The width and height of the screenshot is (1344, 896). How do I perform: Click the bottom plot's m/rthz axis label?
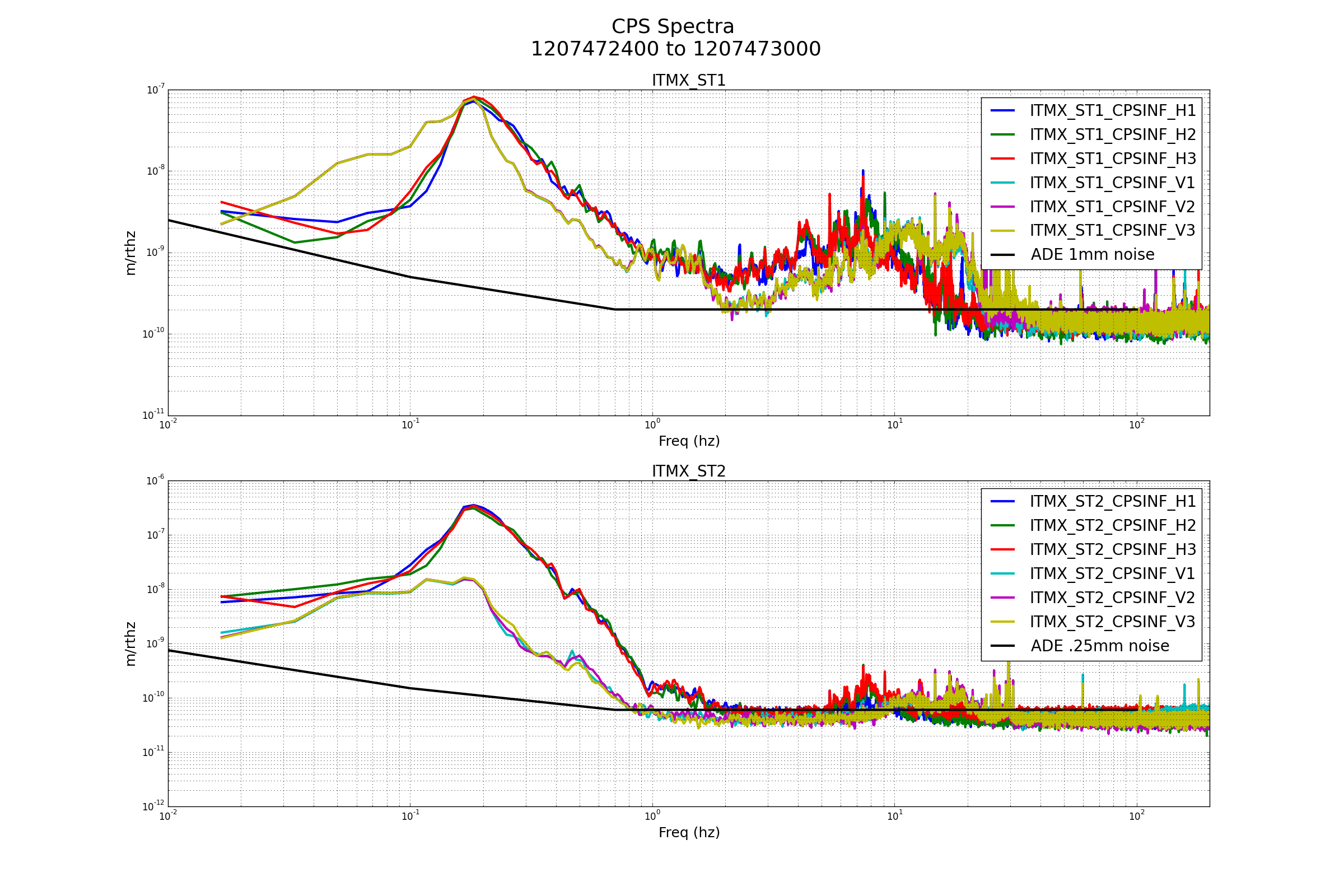point(131,644)
